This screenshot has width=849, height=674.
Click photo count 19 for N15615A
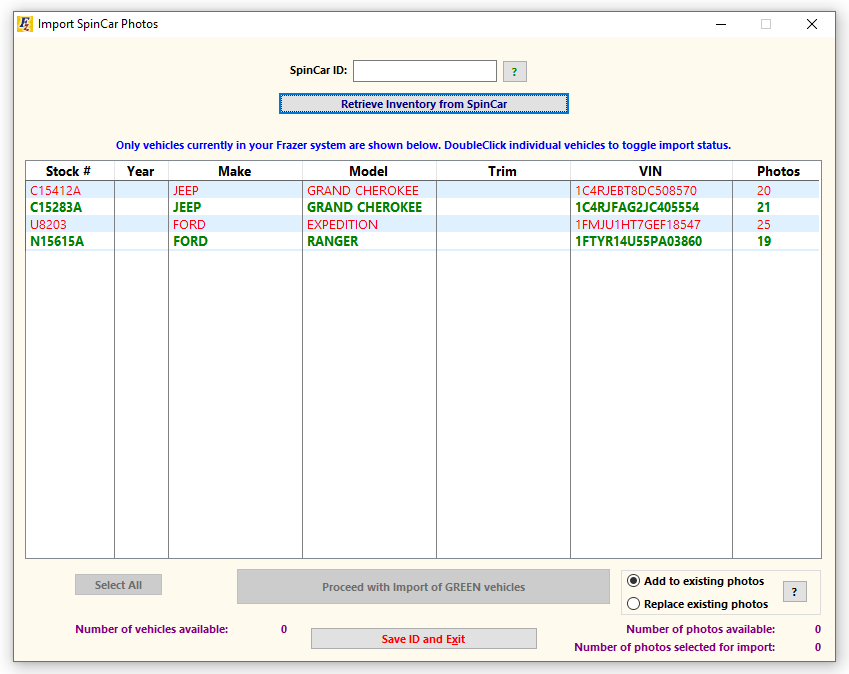(x=764, y=241)
